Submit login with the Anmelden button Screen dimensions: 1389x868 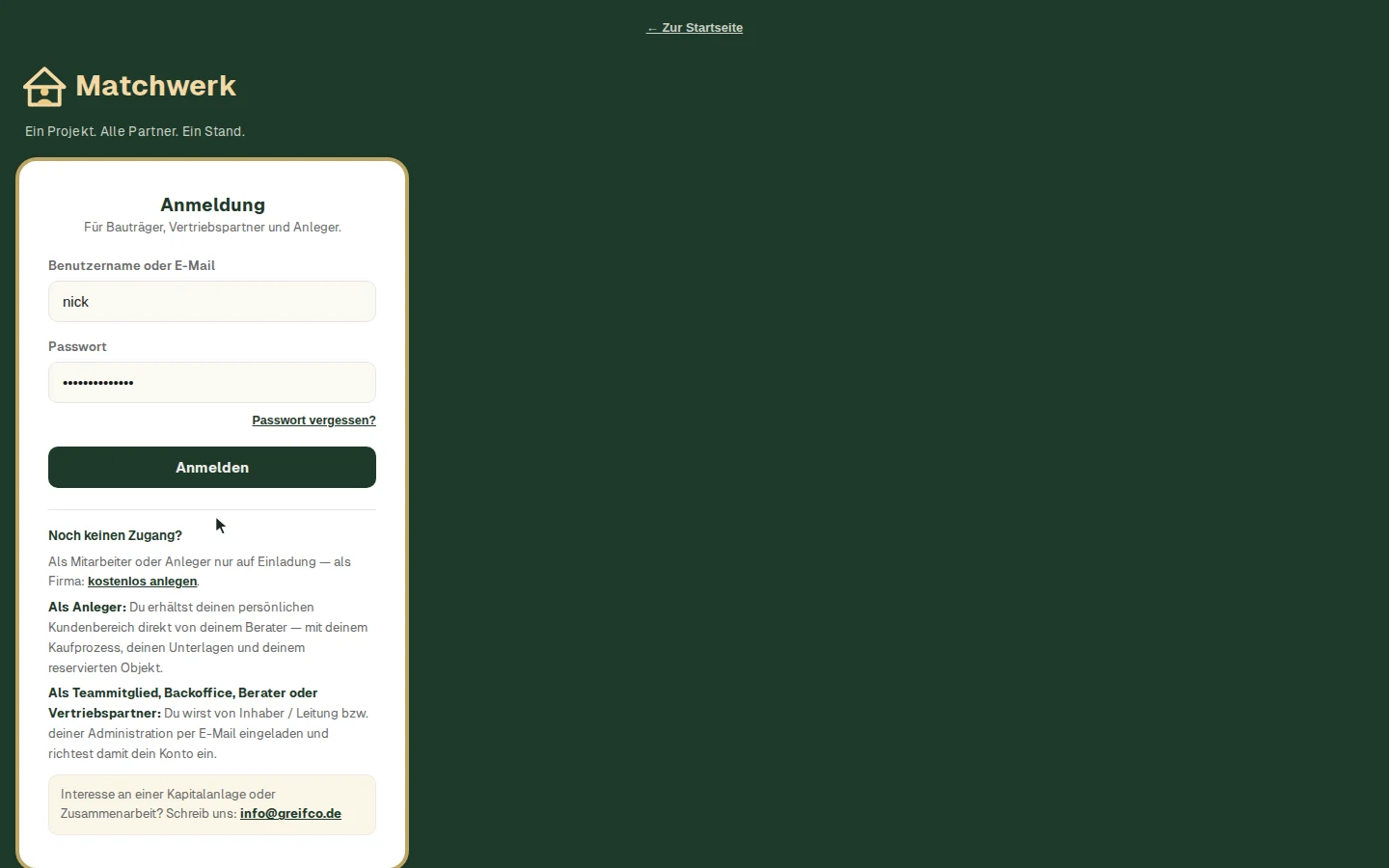pos(212,468)
